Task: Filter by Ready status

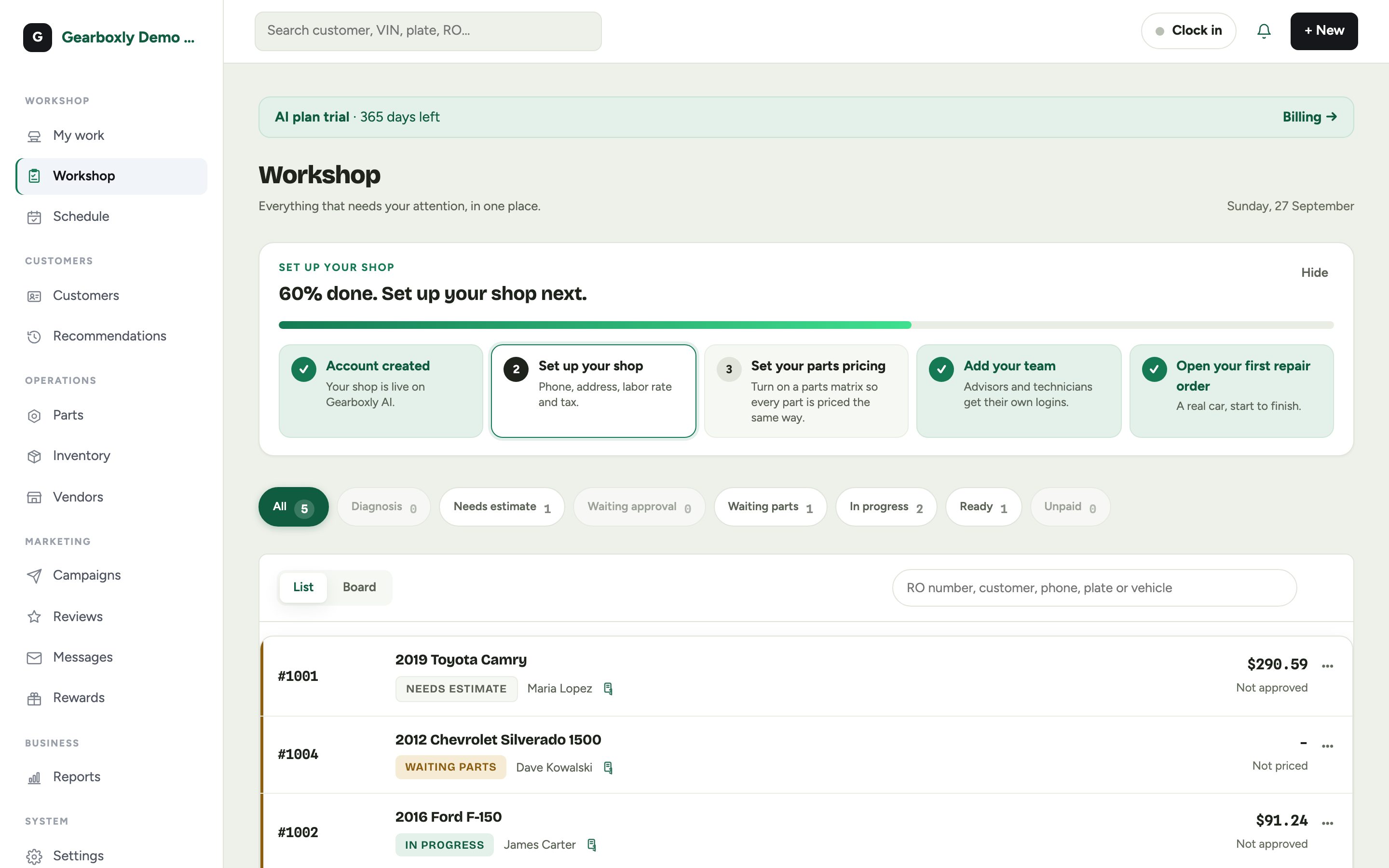Action: click(983, 507)
